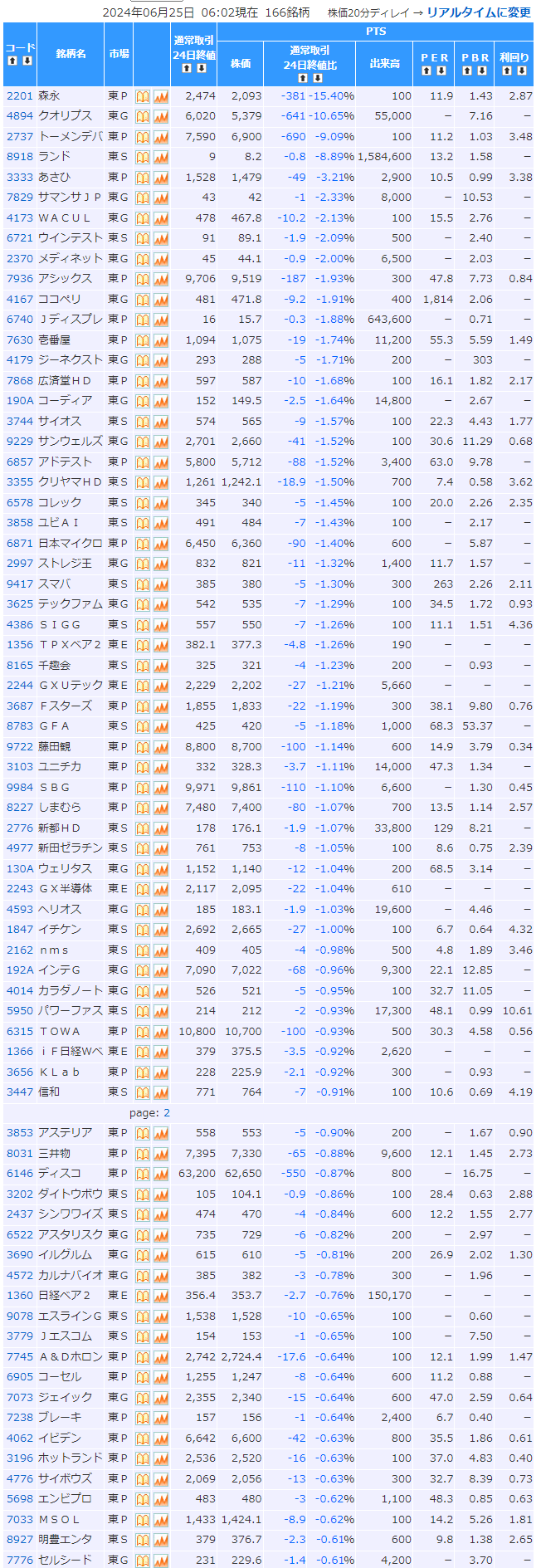Sort PTS 24日終値比 descending arrow
Viewport: 541px width, 1568px height.
point(316,77)
